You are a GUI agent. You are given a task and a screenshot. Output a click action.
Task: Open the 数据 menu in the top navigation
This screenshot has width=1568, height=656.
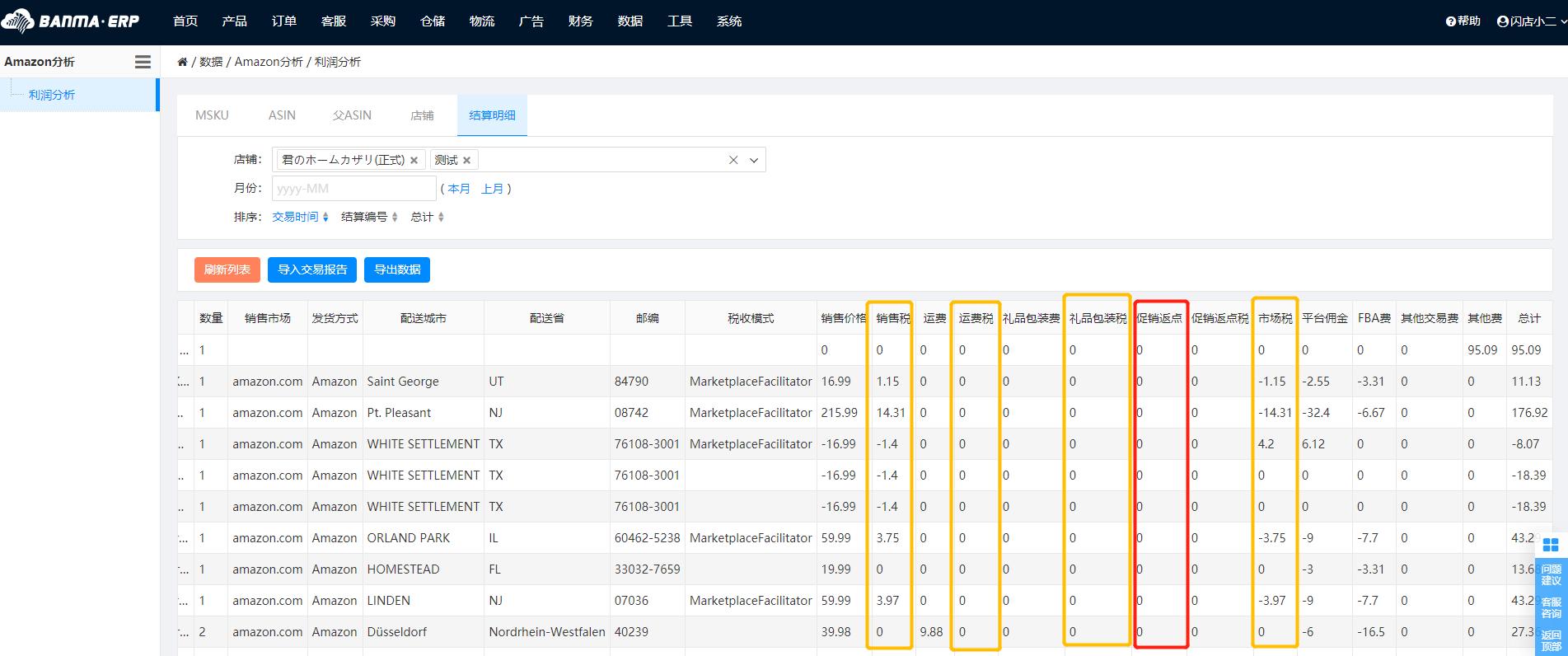coord(630,21)
